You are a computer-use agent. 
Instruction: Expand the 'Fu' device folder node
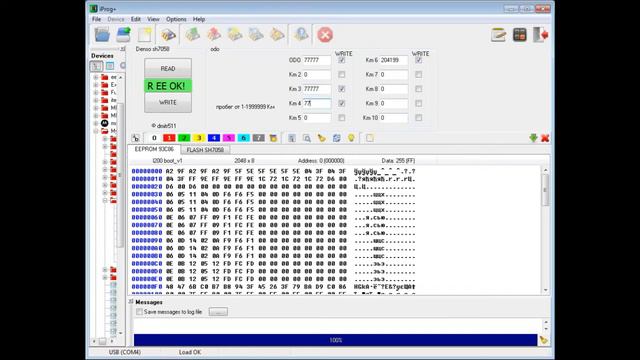point(96,92)
